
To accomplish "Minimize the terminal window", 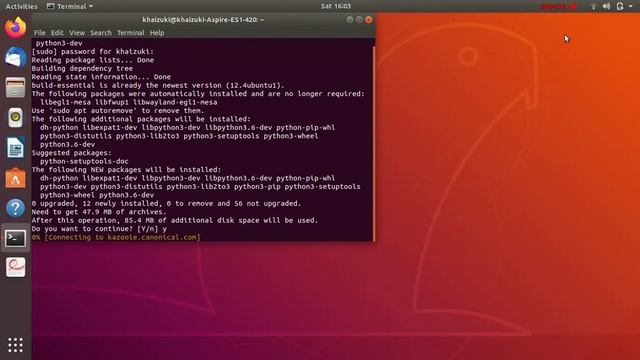I will tap(350, 20).
